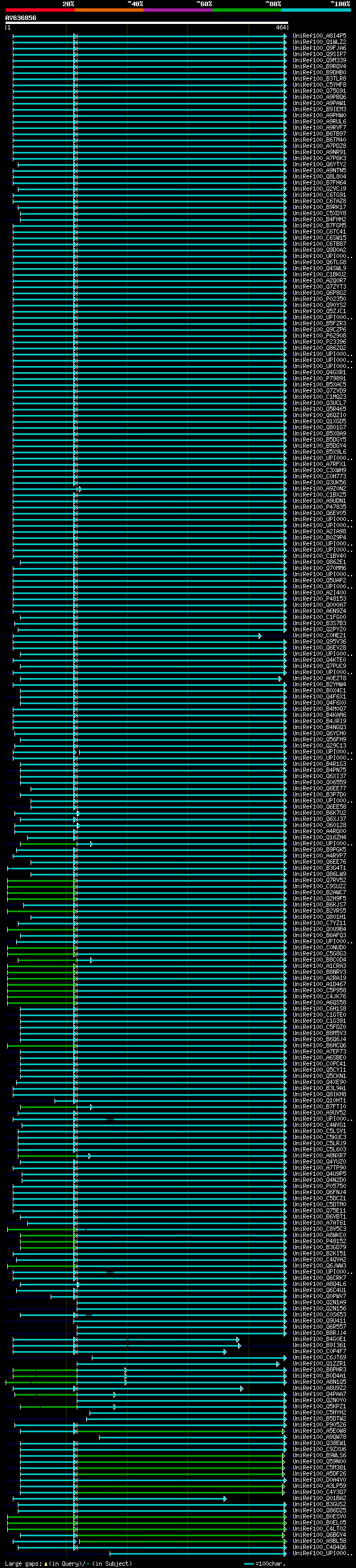Viewport: 356px width, 1568px height.
Task: Select hit UniRef100_A8I4P5
Action: pyautogui.click(x=319, y=36)
